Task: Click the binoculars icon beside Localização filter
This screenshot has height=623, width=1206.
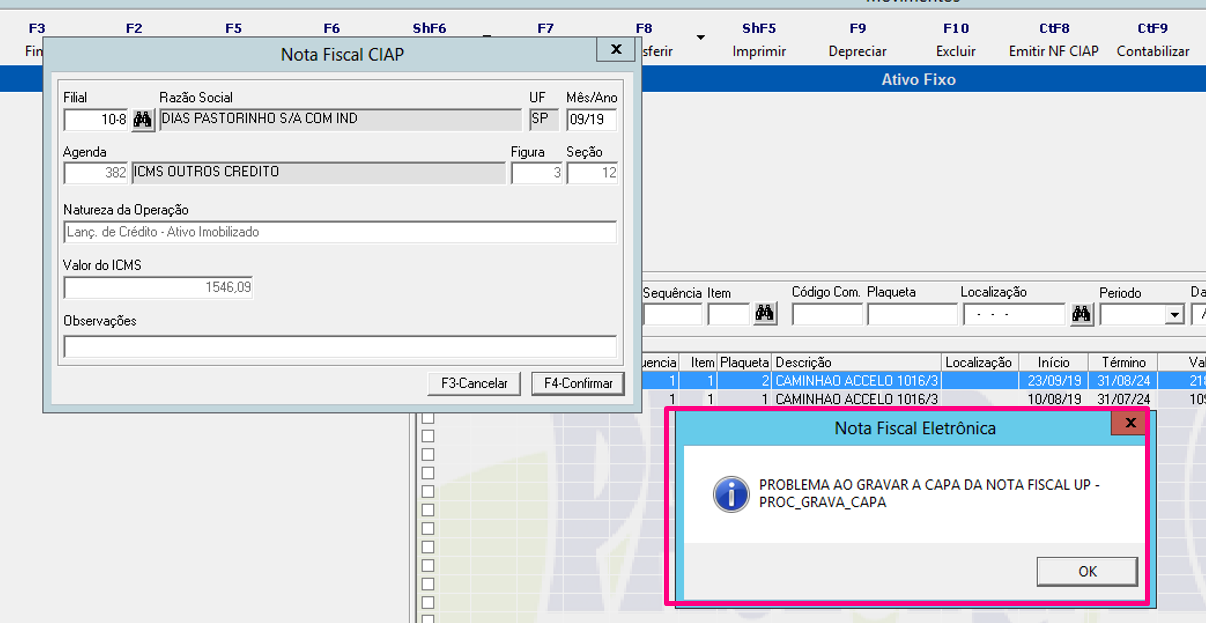Action: tap(1081, 314)
